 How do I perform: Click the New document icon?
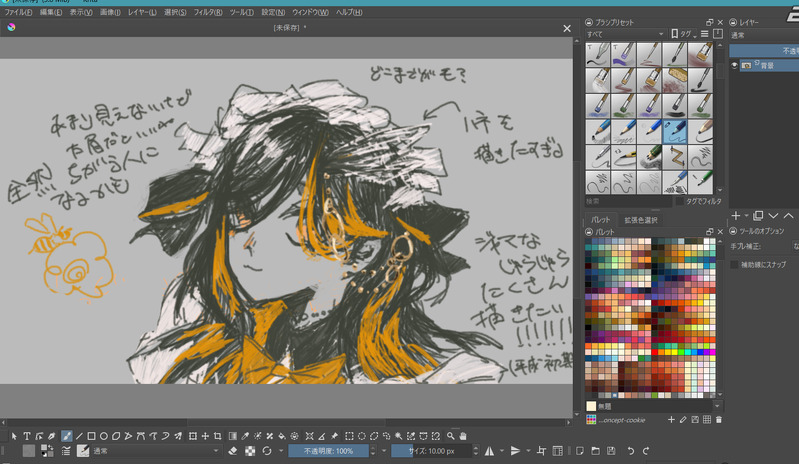coord(579,451)
